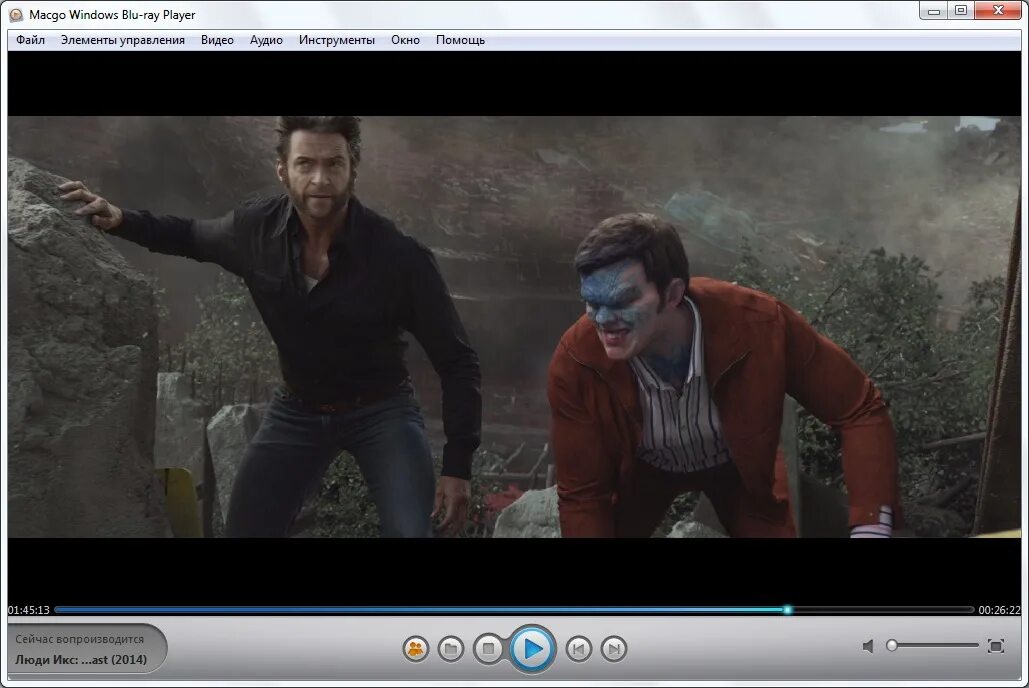
Task: Click the video display area
Action: tap(514, 327)
